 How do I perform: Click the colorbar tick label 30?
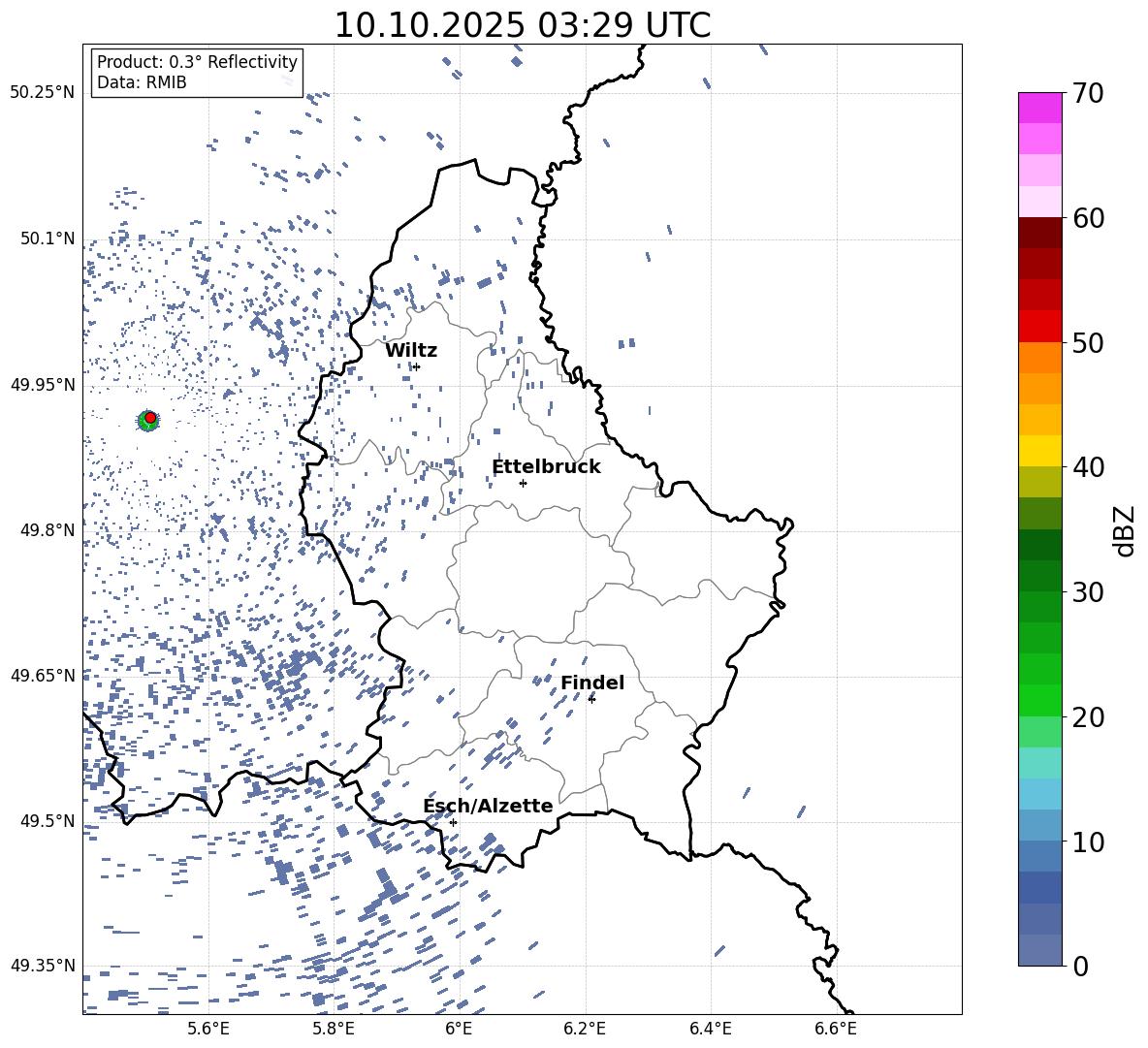click(1088, 592)
